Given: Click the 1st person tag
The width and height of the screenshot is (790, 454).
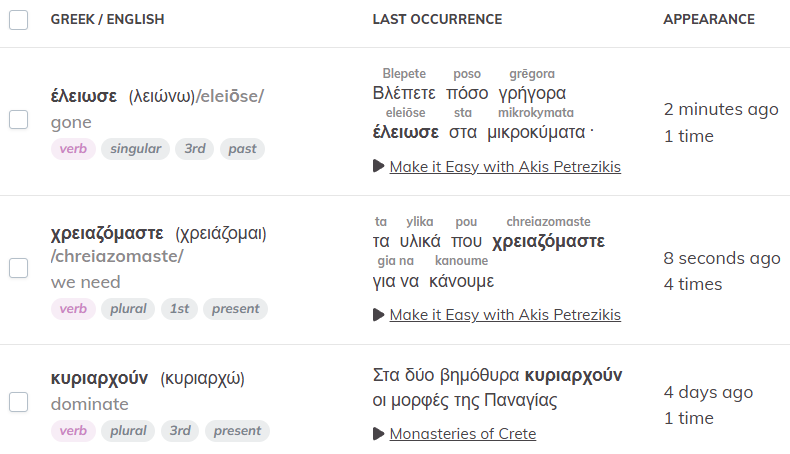Looking at the screenshot, I should (x=179, y=308).
